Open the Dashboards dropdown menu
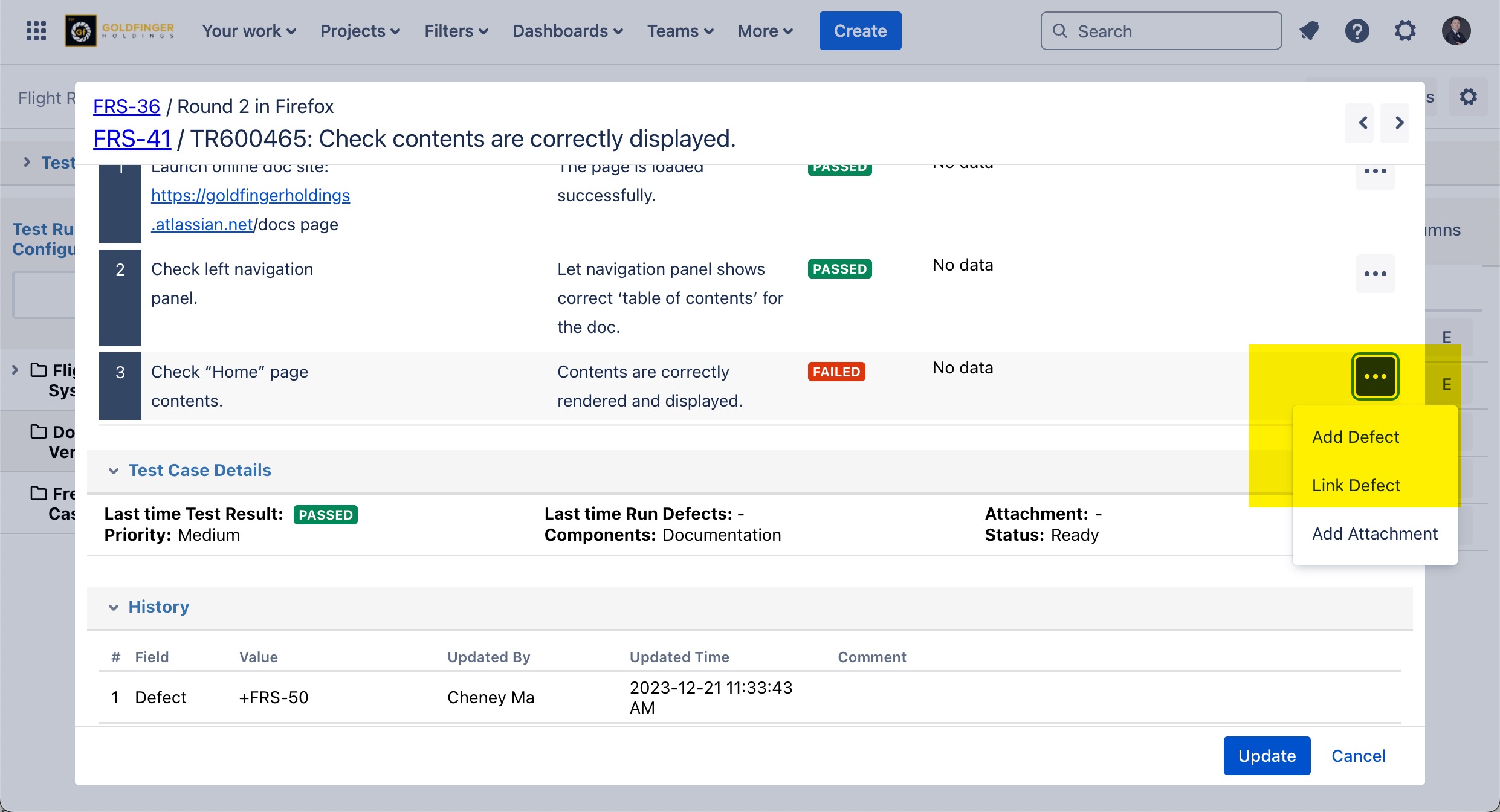 567,31
